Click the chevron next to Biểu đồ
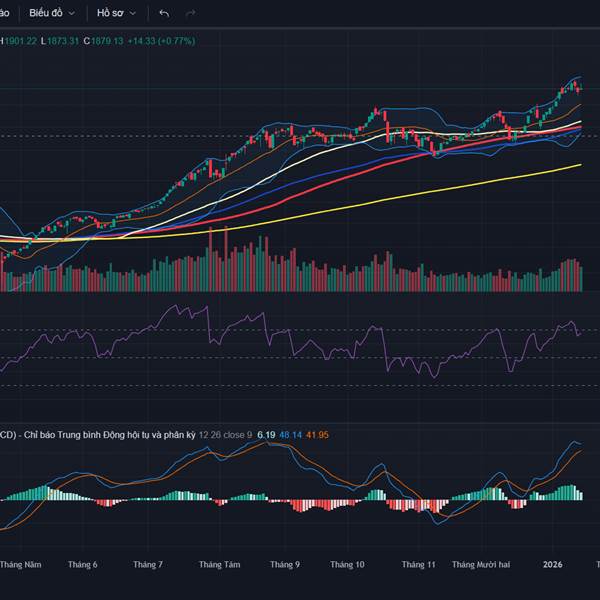The width and height of the screenshot is (600, 600). (x=71, y=13)
